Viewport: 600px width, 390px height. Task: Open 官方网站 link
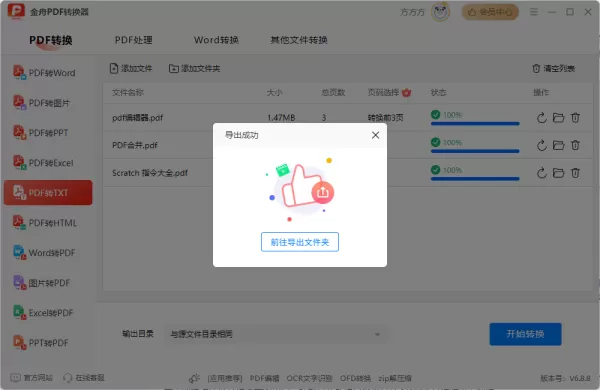pyautogui.click(x=31, y=378)
